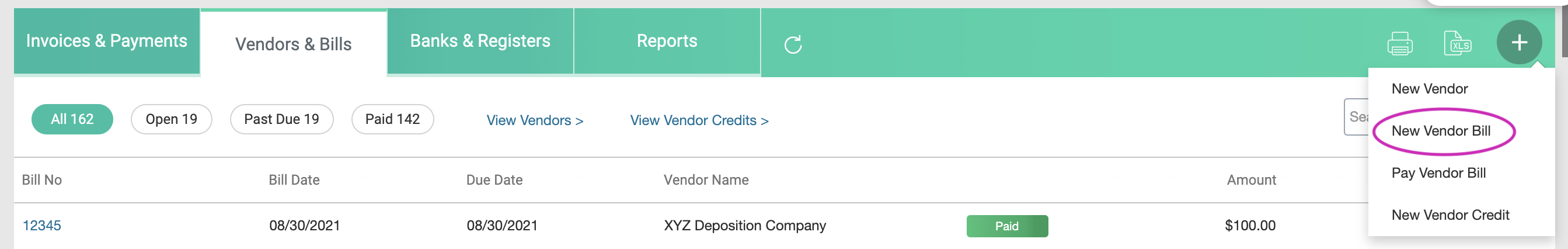Click in the search field
The width and height of the screenshot is (1568, 249).
1356,117
